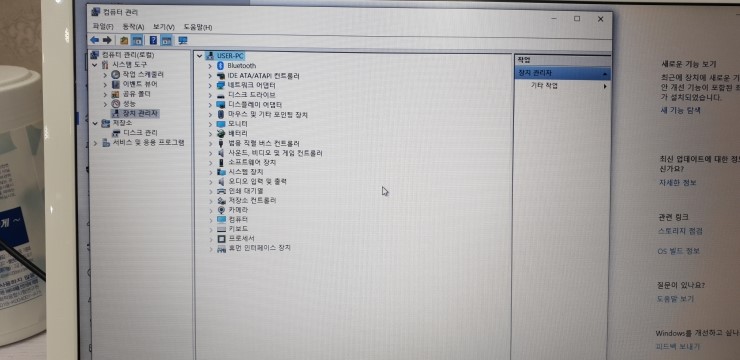Click the 카메라 icon in the device list

[221, 209]
